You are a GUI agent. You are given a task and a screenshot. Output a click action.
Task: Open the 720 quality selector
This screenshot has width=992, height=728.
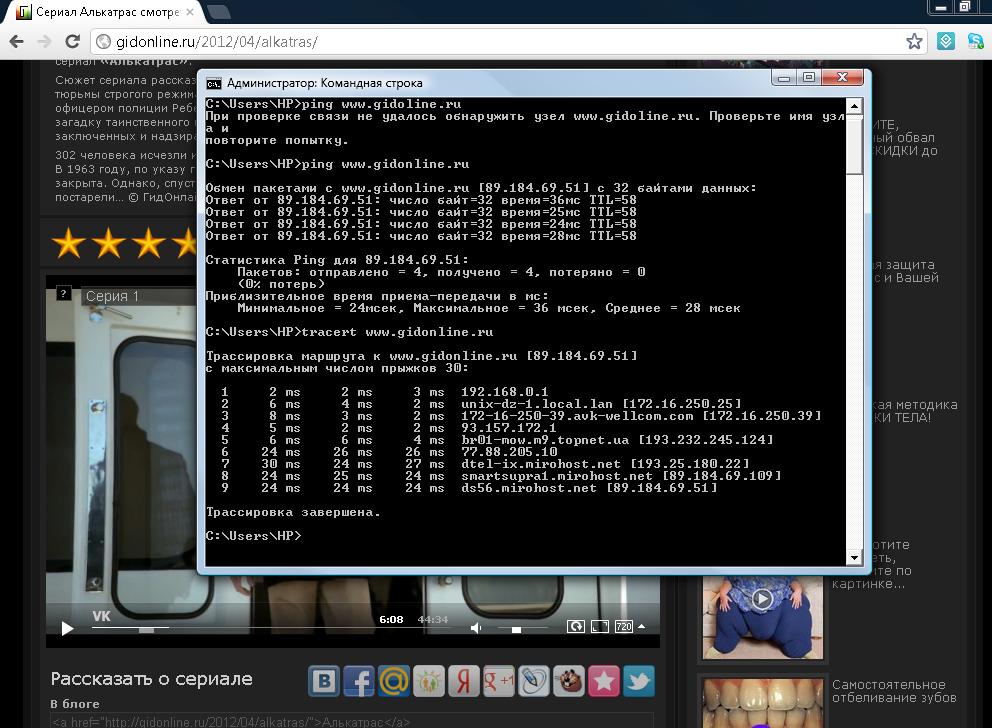click(x=623, y=626)
